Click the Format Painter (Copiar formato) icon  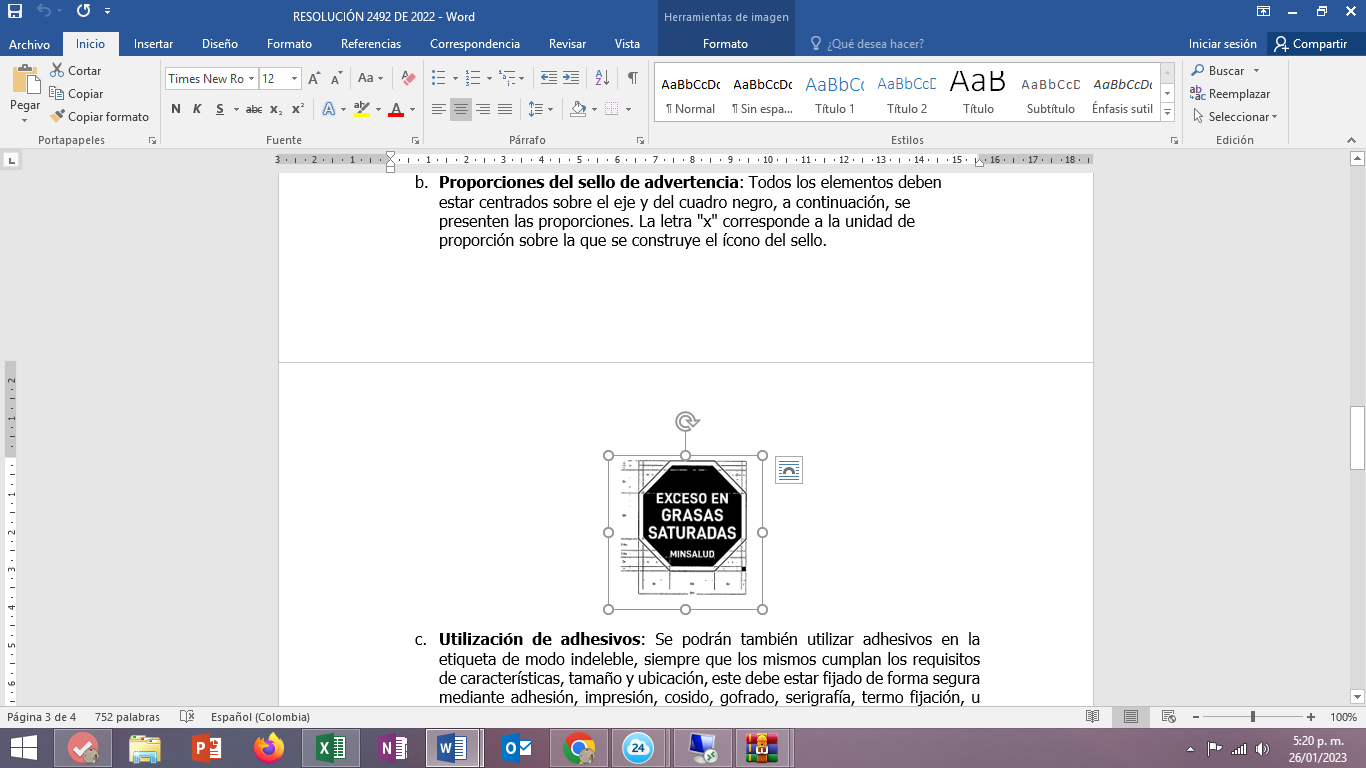tap(57, 117)
